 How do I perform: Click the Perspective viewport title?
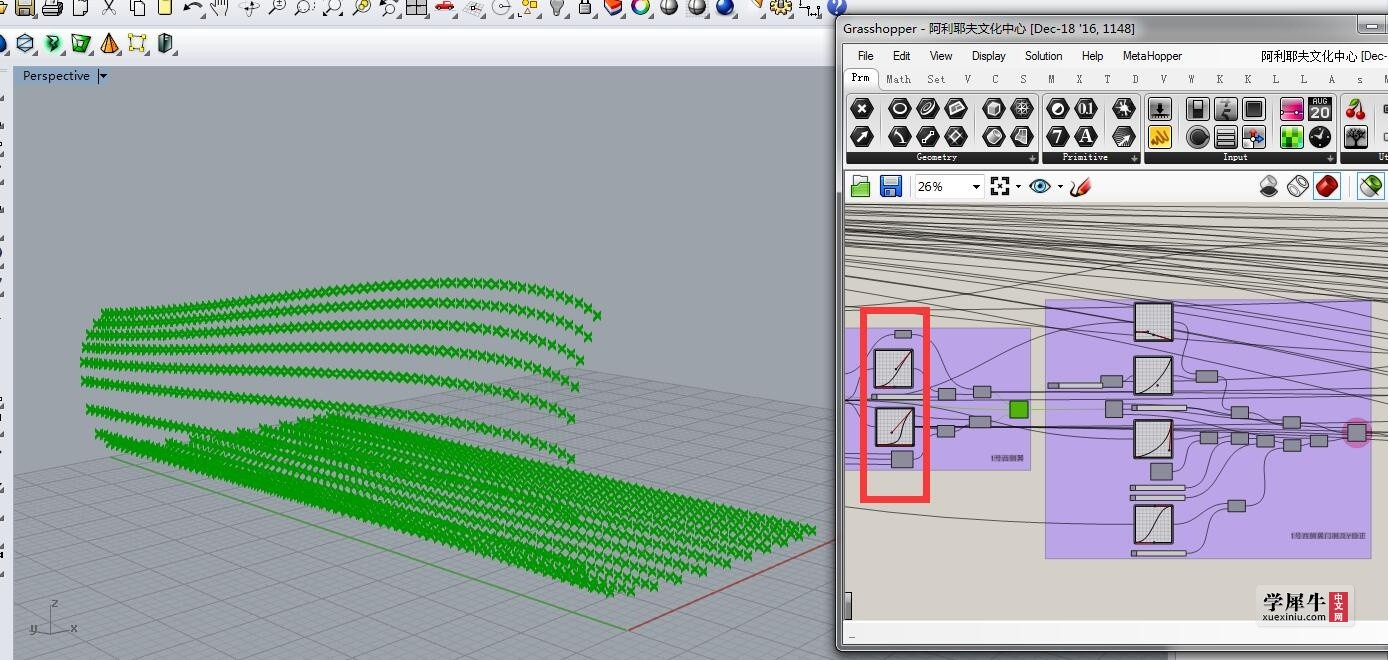tap(56, 76)
